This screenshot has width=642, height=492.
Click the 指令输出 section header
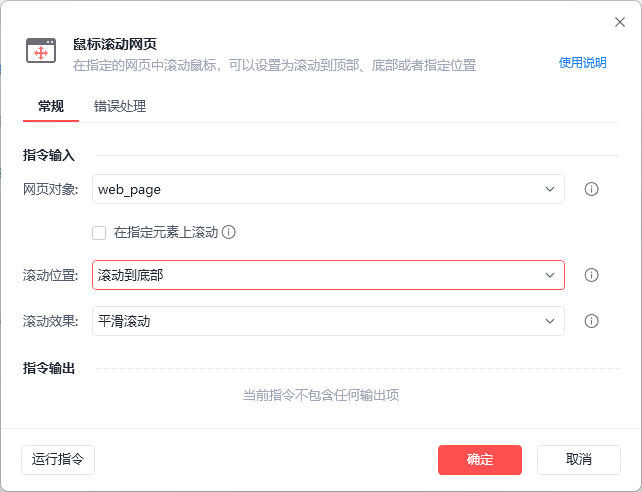(x=49, y=368)
